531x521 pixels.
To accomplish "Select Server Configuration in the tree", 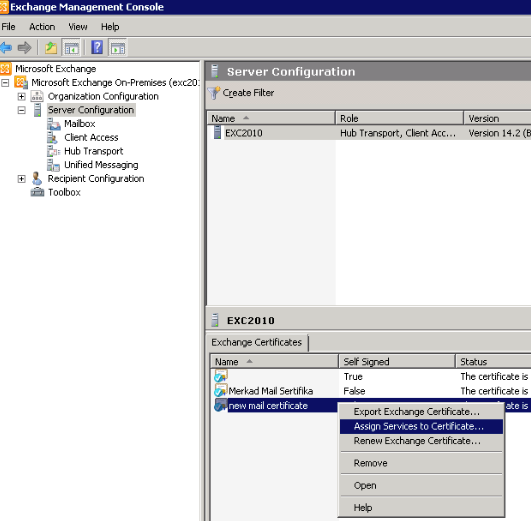I will pyautogui.click(x=91, y=110).
